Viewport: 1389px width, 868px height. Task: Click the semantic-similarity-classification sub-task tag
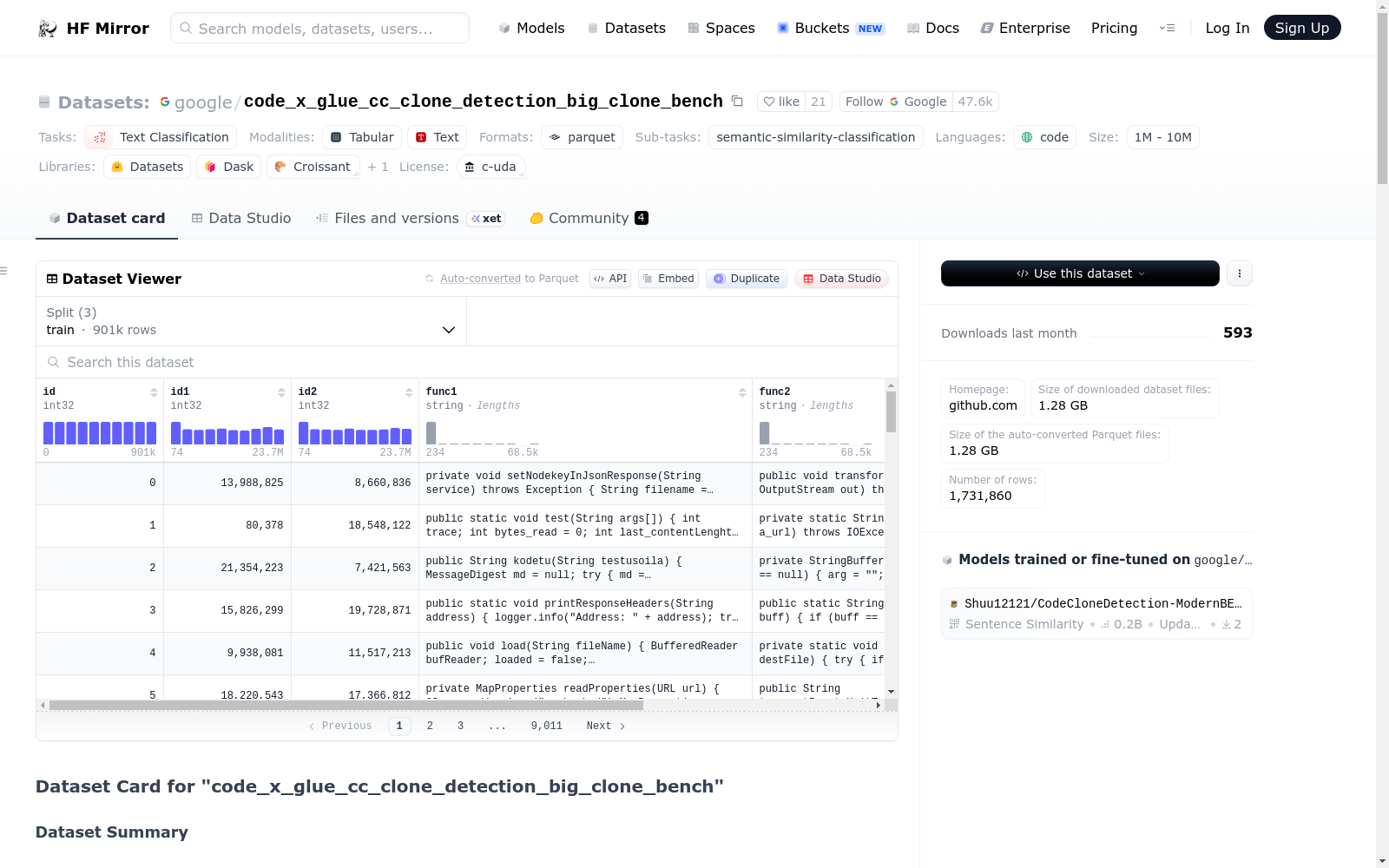(x=816, y=137)
